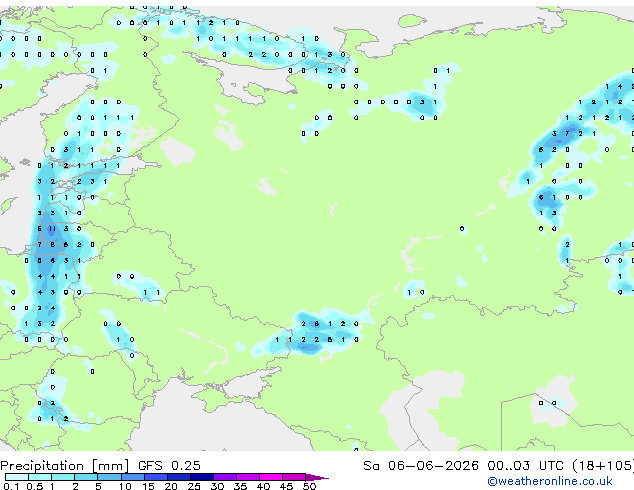Viewport: 634px width, 490px height.
Task: Select magenta legend swatch between 40 and 45
Action: [x=271, y=477]
